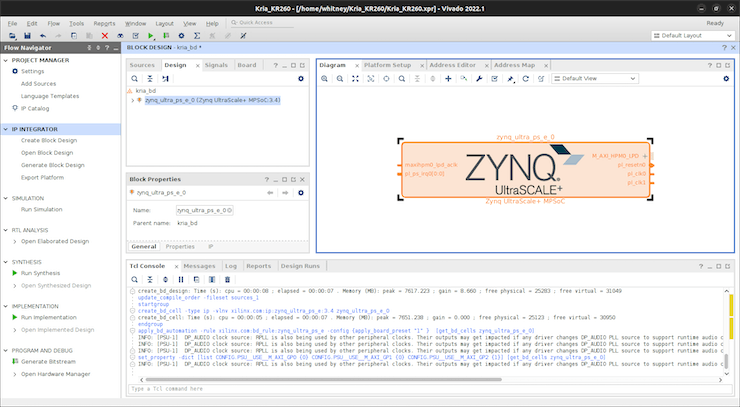Click the Quick Access search field

[262, 23]
